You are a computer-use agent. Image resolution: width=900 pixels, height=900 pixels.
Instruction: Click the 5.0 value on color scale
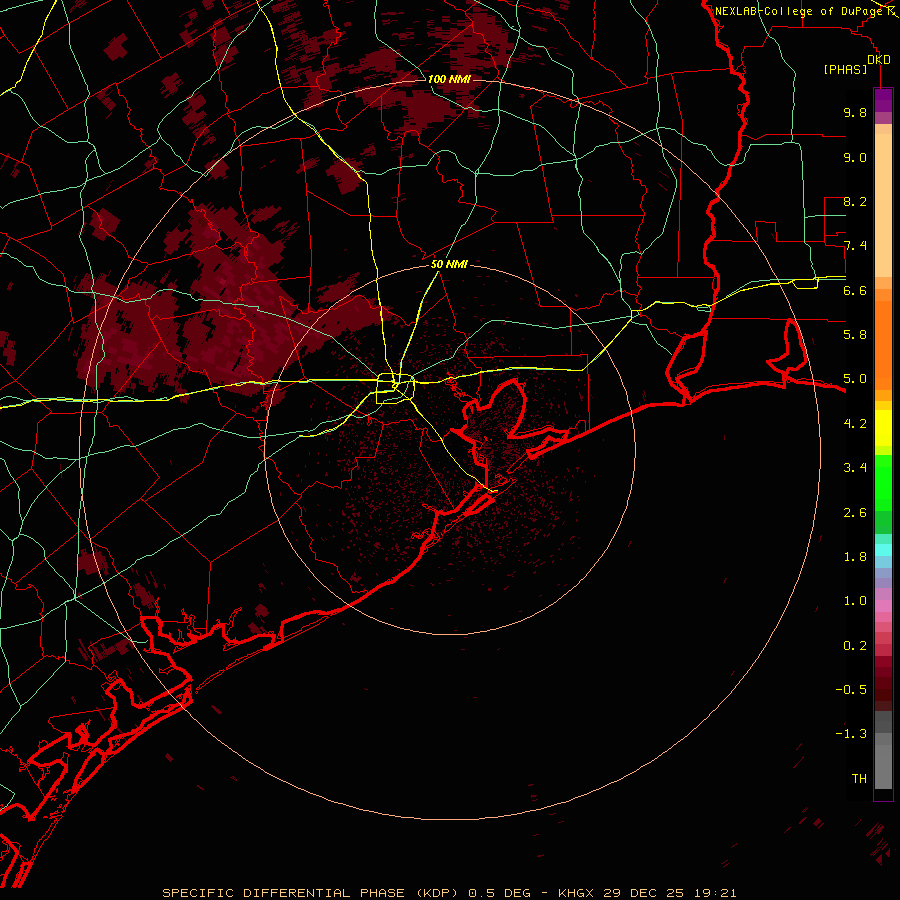[855, 379]
